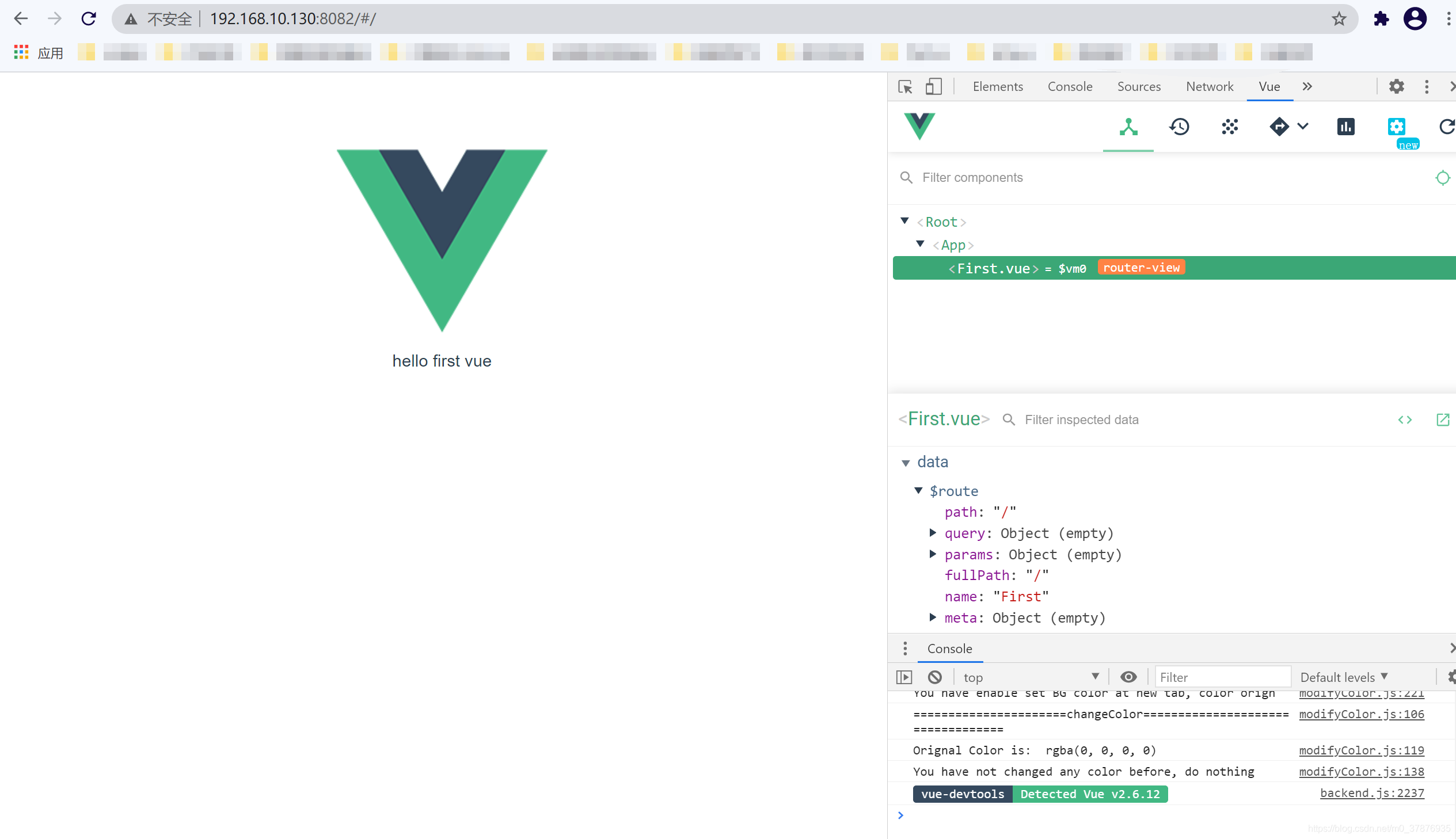Activate the inspect element picker
This screenshot has height=839, width=1456.
[x=905, y=86]
